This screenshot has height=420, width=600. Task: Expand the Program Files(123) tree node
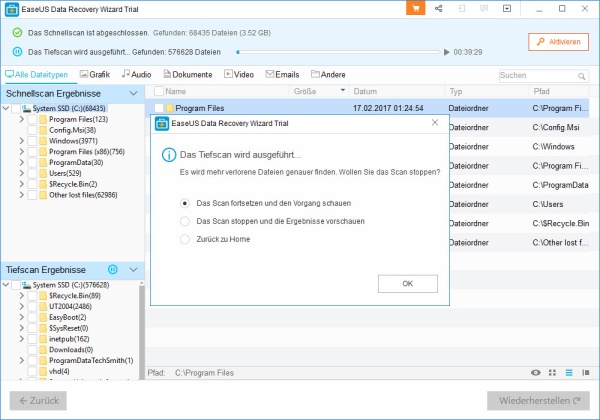pyautogui.click(x=22, y=119)
